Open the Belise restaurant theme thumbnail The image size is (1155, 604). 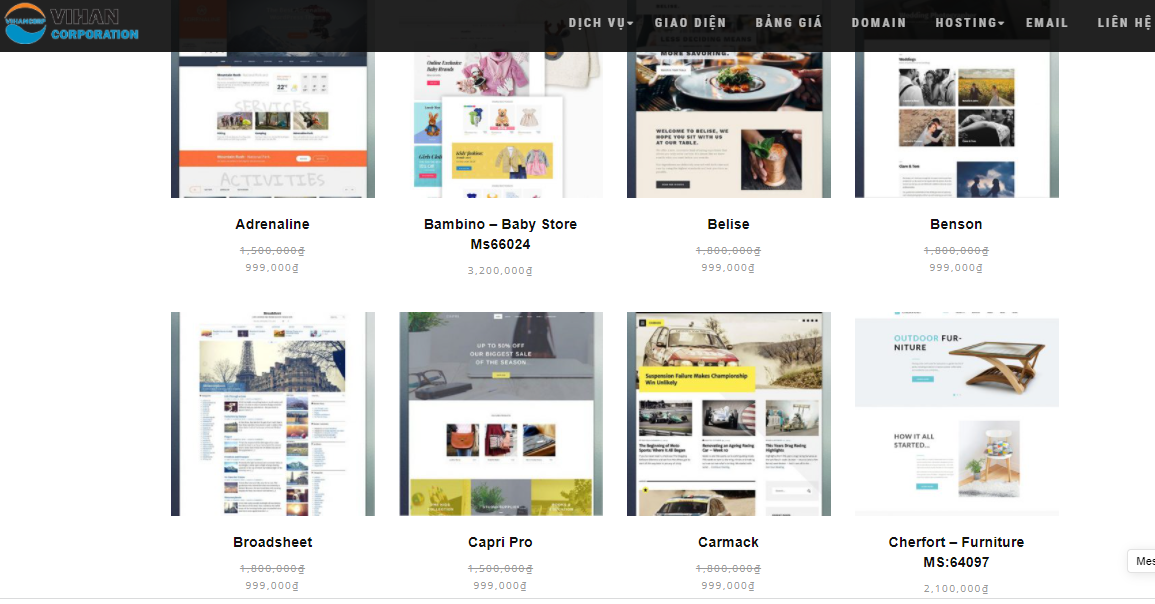[729, 120]
